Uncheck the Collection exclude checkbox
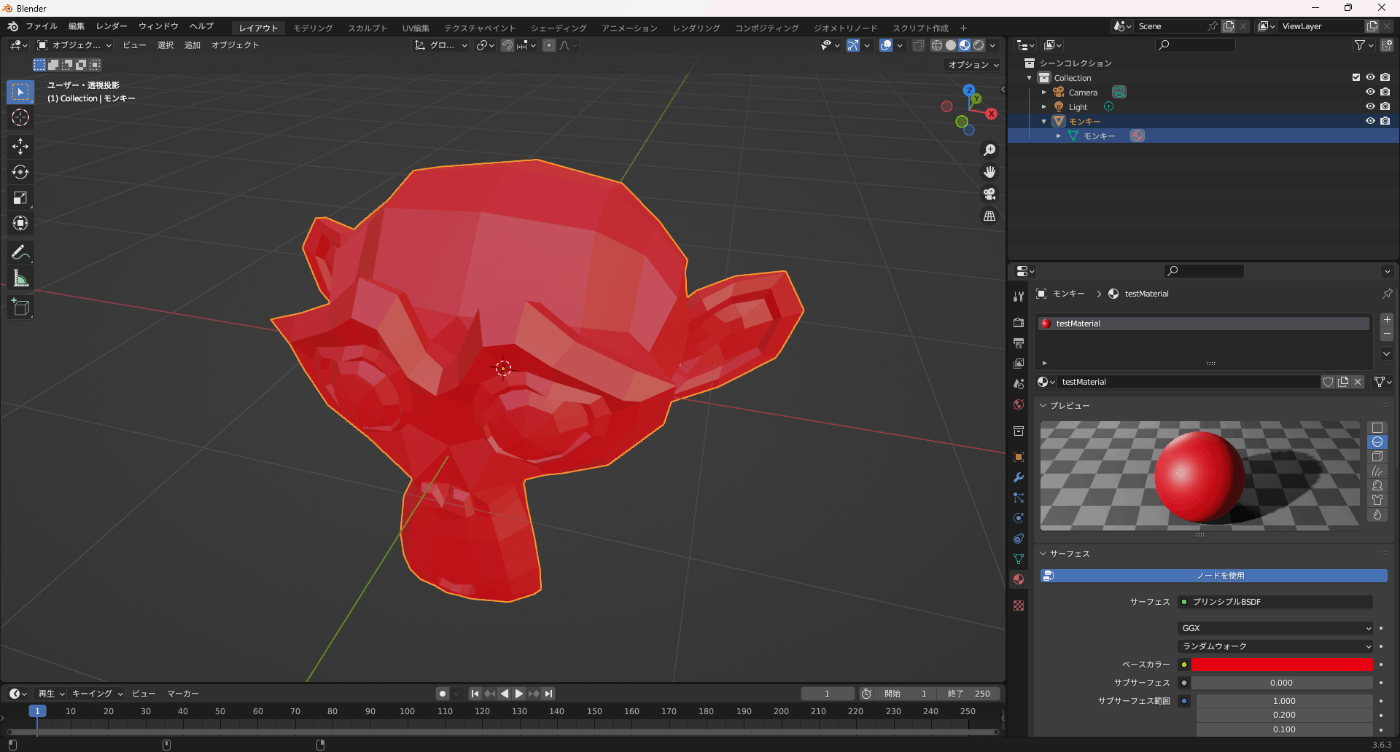 (1356, 78)
